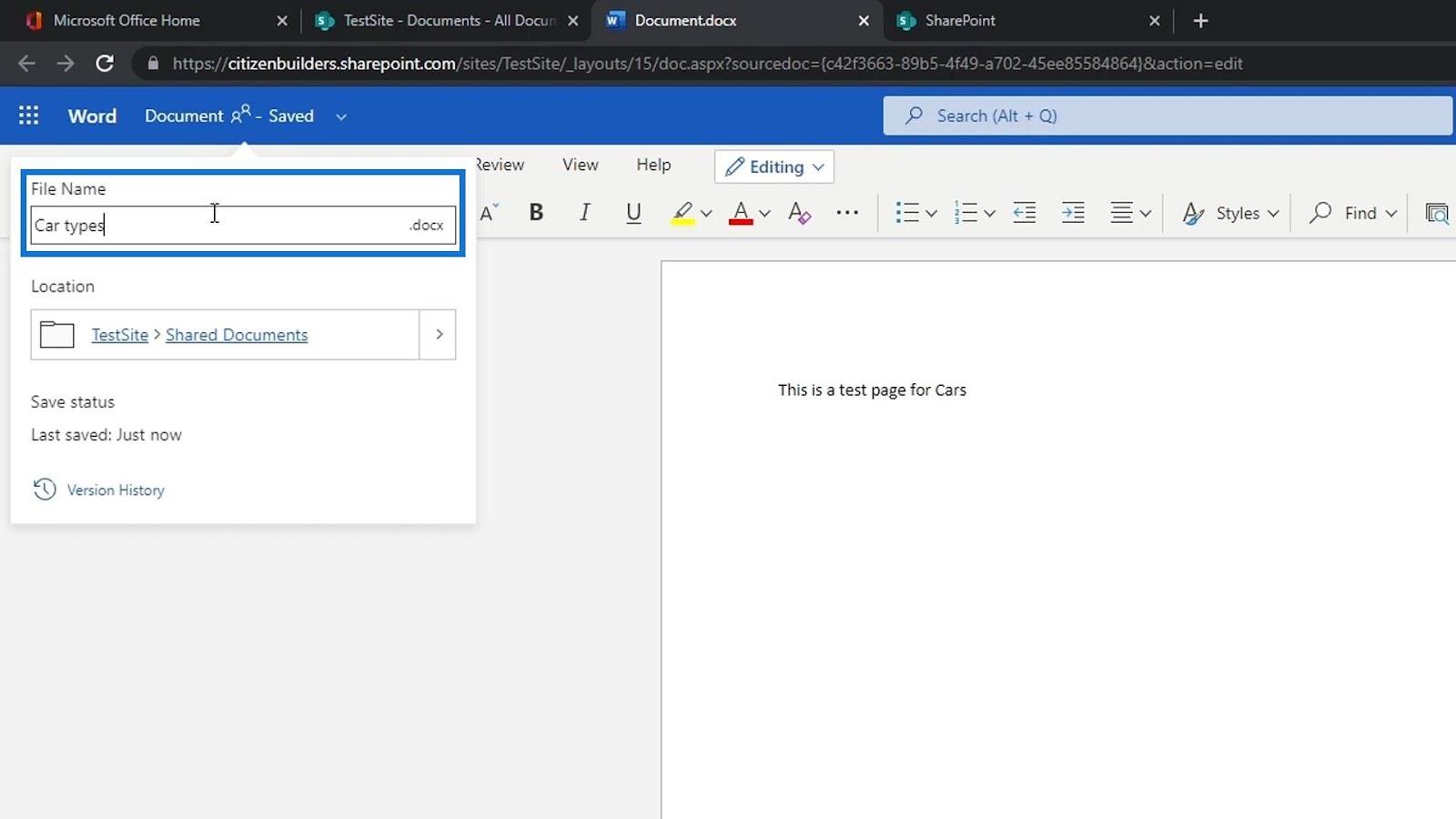
Task: Open the Review ribbon tab
Action: [x=500, y=165]
